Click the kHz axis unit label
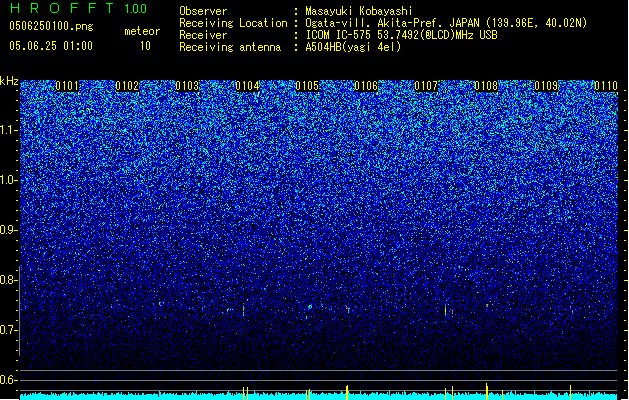Viewport: 629px width, 400px height. [x=9, y=81]
